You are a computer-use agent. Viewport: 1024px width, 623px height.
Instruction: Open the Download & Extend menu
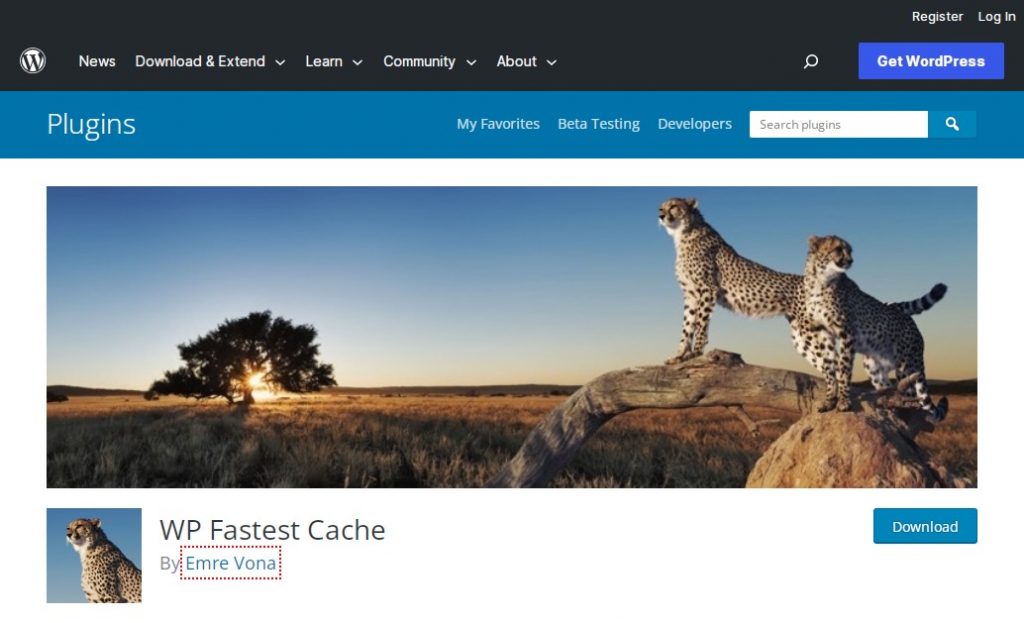(x=200, y=61)
